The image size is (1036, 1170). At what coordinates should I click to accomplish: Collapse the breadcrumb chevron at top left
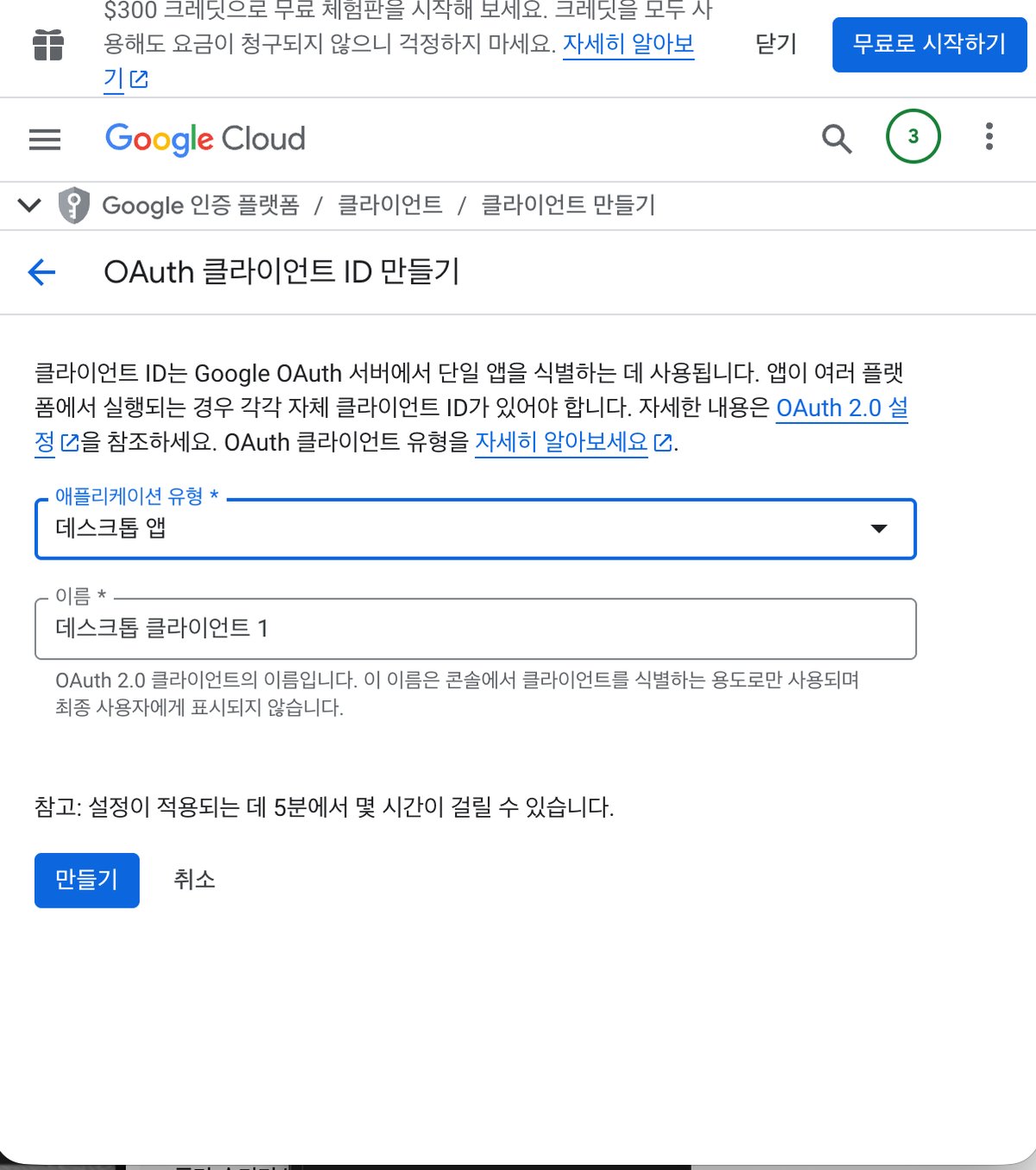click(28, 206)
